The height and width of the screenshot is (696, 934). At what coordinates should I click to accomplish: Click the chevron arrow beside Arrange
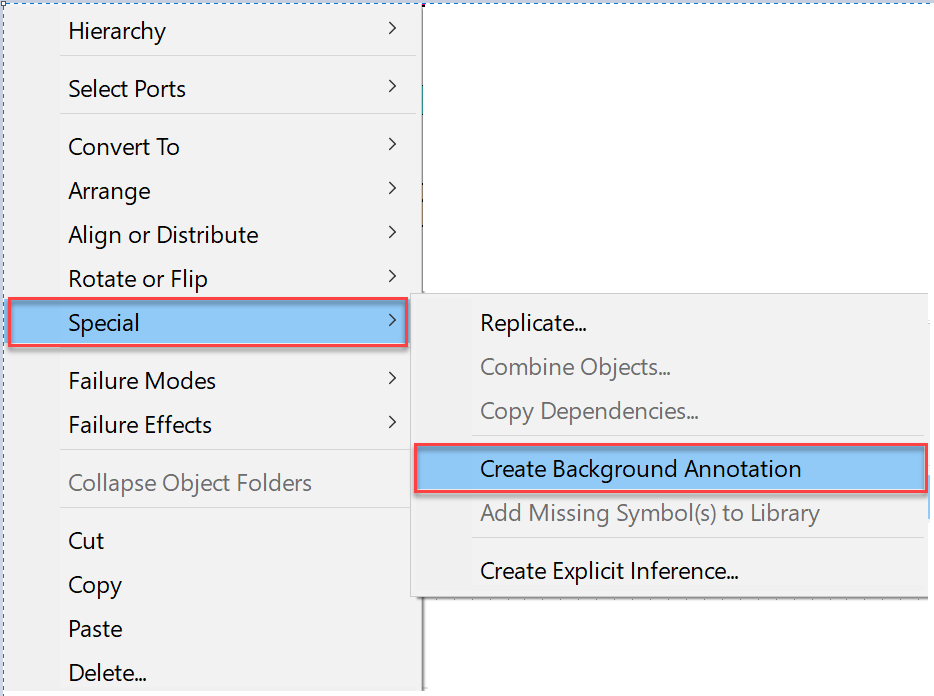(x=392, y=188)
